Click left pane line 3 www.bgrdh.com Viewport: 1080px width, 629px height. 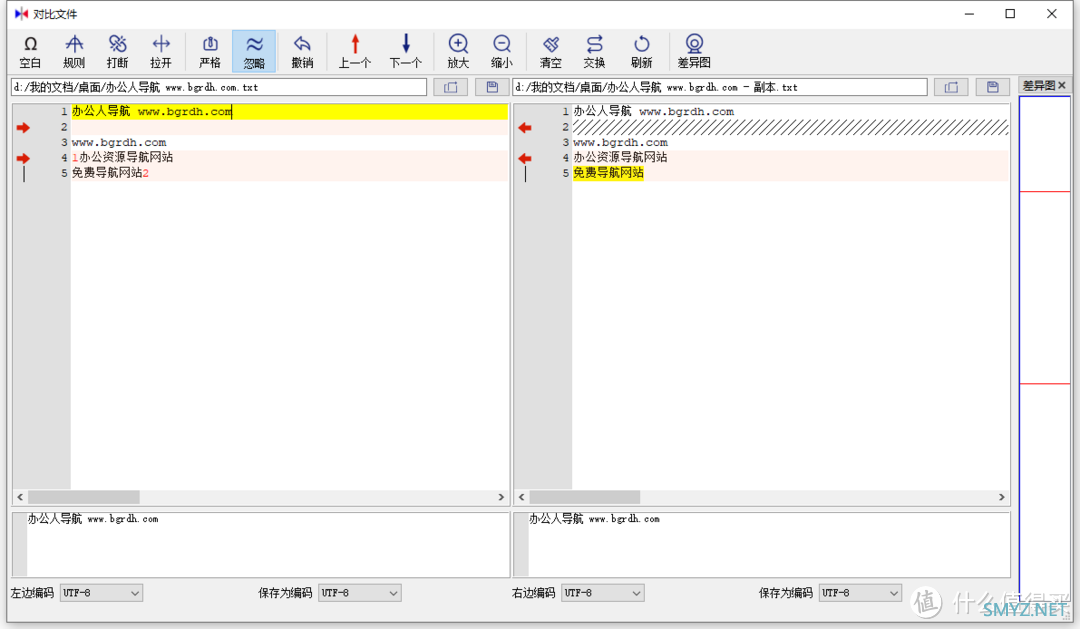pyautogui.click(x=119, y=143)
